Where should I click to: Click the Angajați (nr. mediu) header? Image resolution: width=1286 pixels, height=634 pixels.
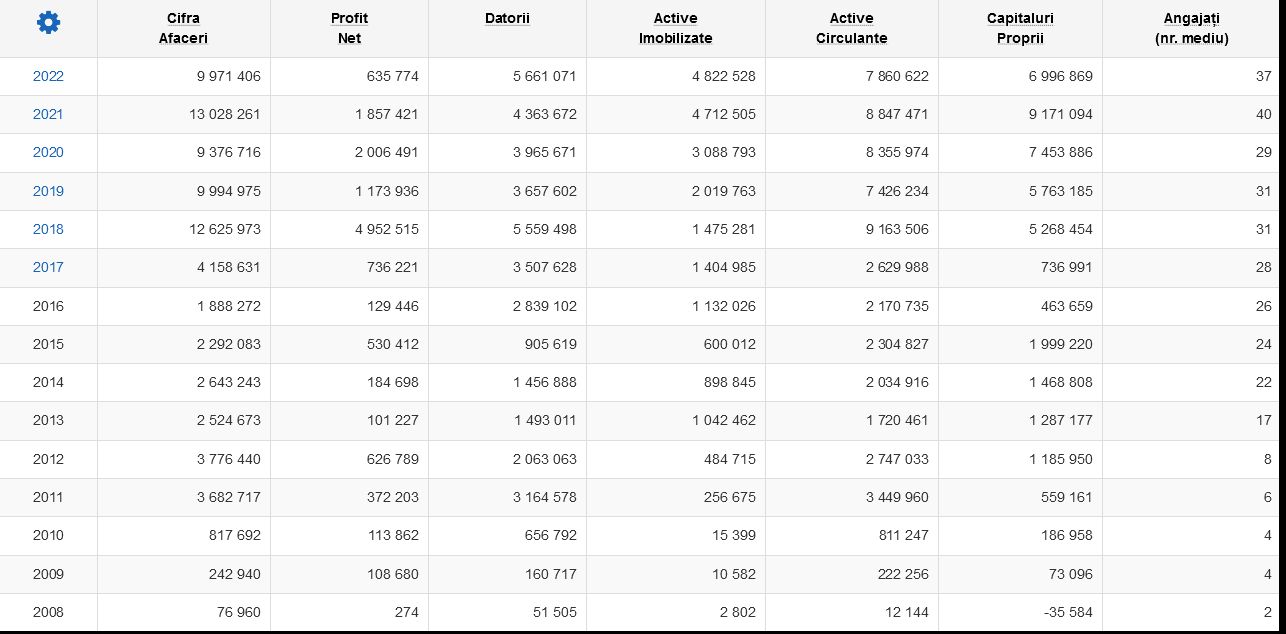(x=1192, y=28)
